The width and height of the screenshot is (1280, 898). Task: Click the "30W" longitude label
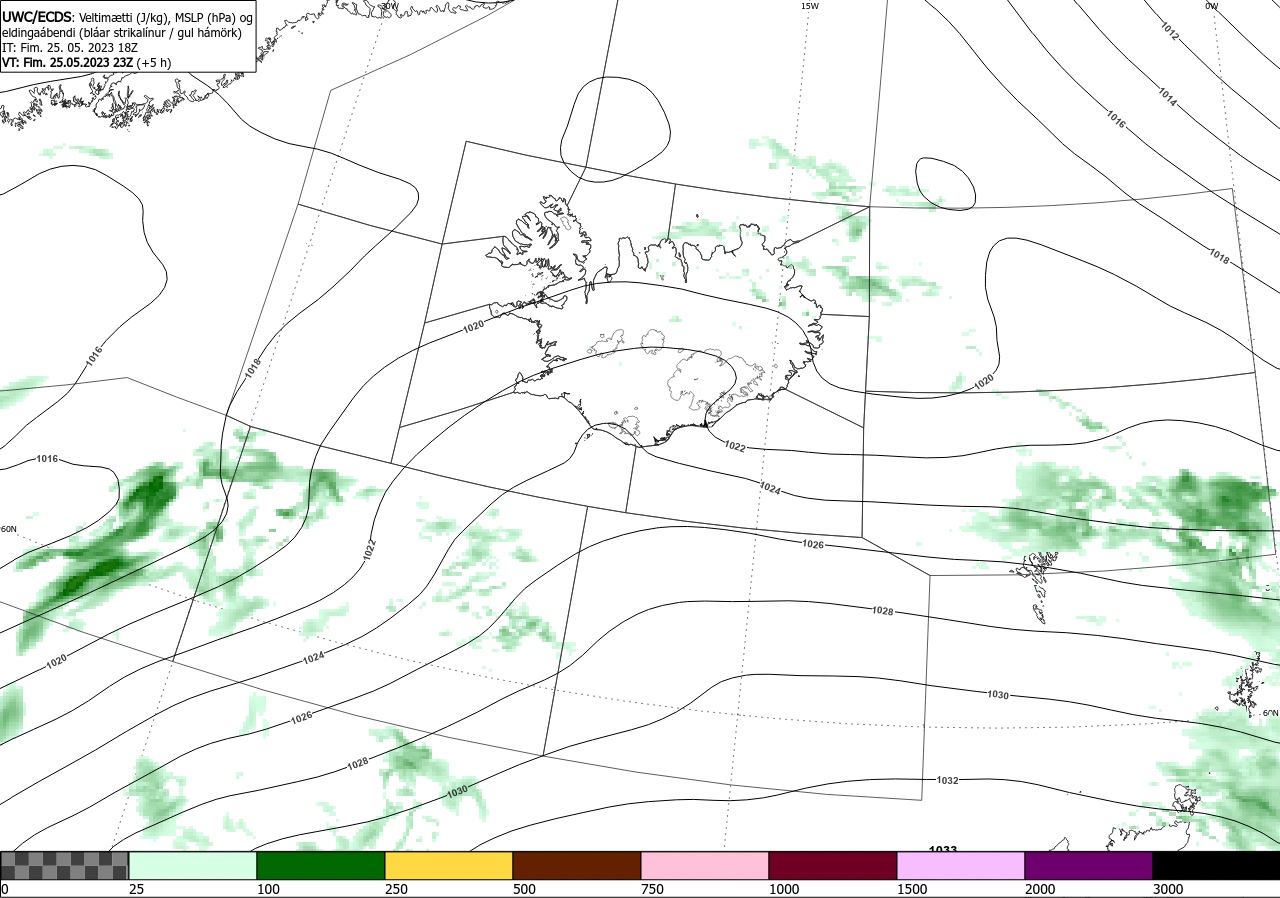tap(390, 6)
